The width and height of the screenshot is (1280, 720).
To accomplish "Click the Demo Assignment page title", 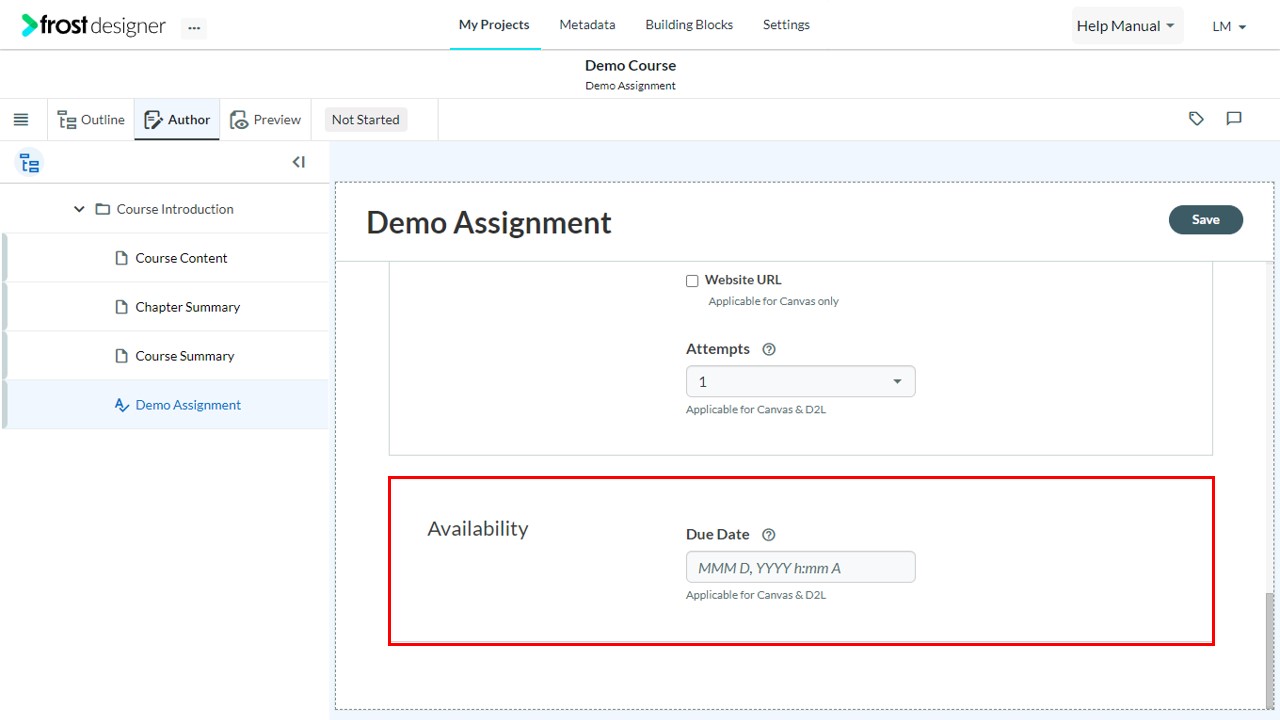I will (489, 222).
